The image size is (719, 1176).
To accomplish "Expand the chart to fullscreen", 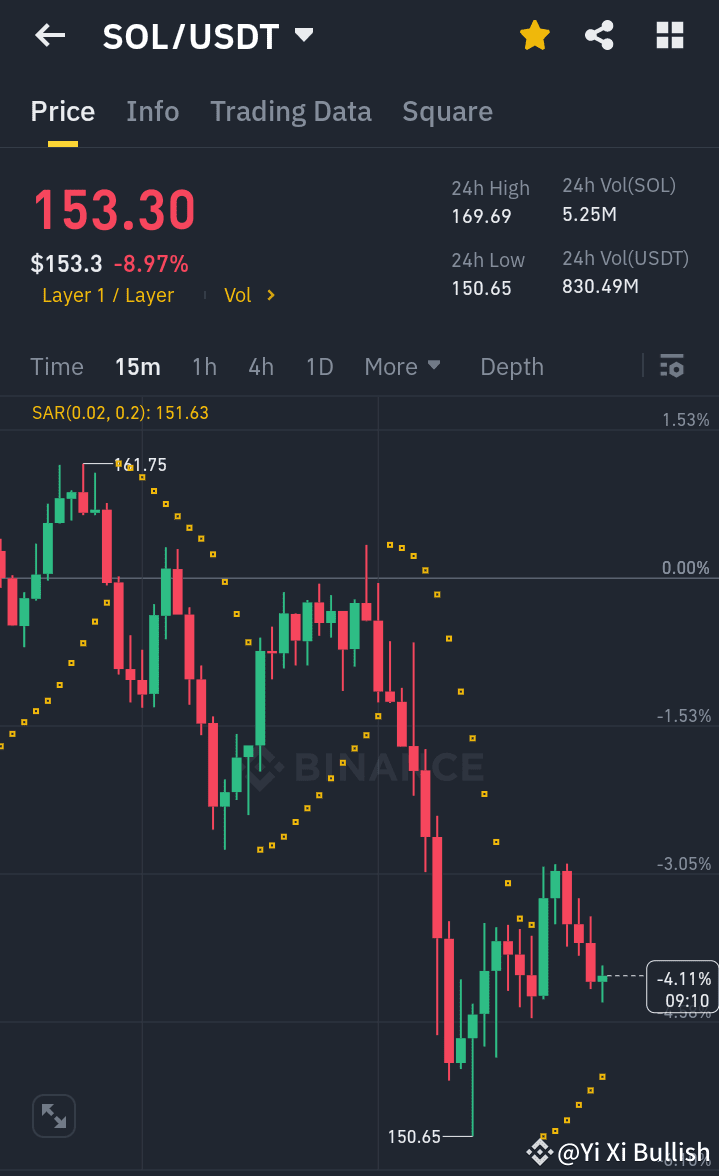I will (x=53, y=1115).
